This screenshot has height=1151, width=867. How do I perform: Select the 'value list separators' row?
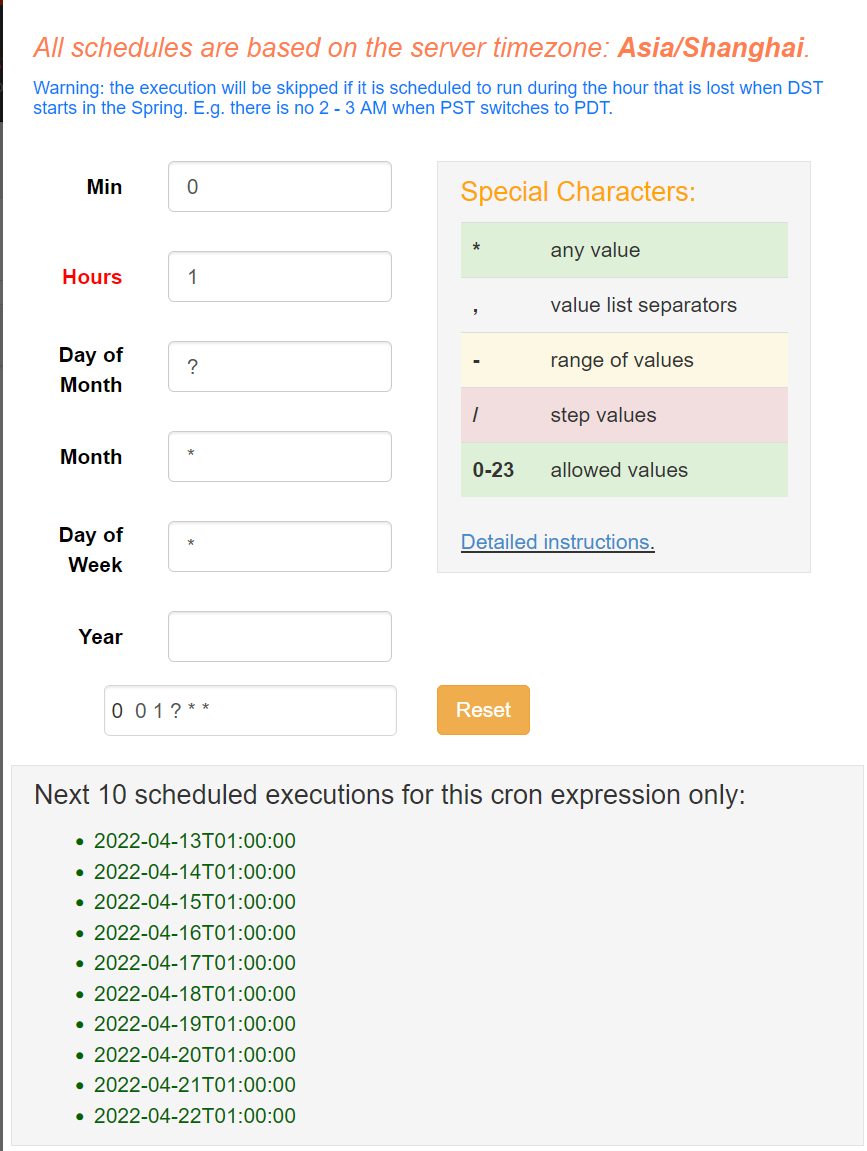(x=624, y=305)
